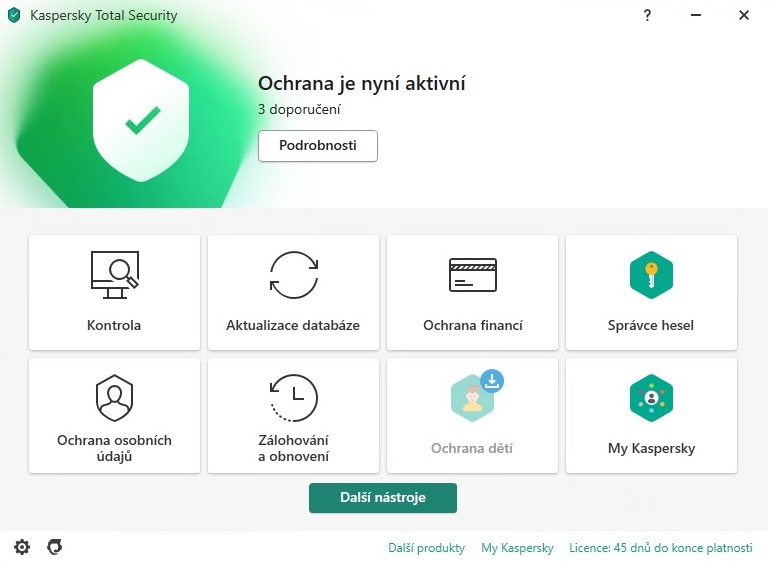Select the Ochrana osobních údajů label
This screenshot has height=572, width=775.
114,448
